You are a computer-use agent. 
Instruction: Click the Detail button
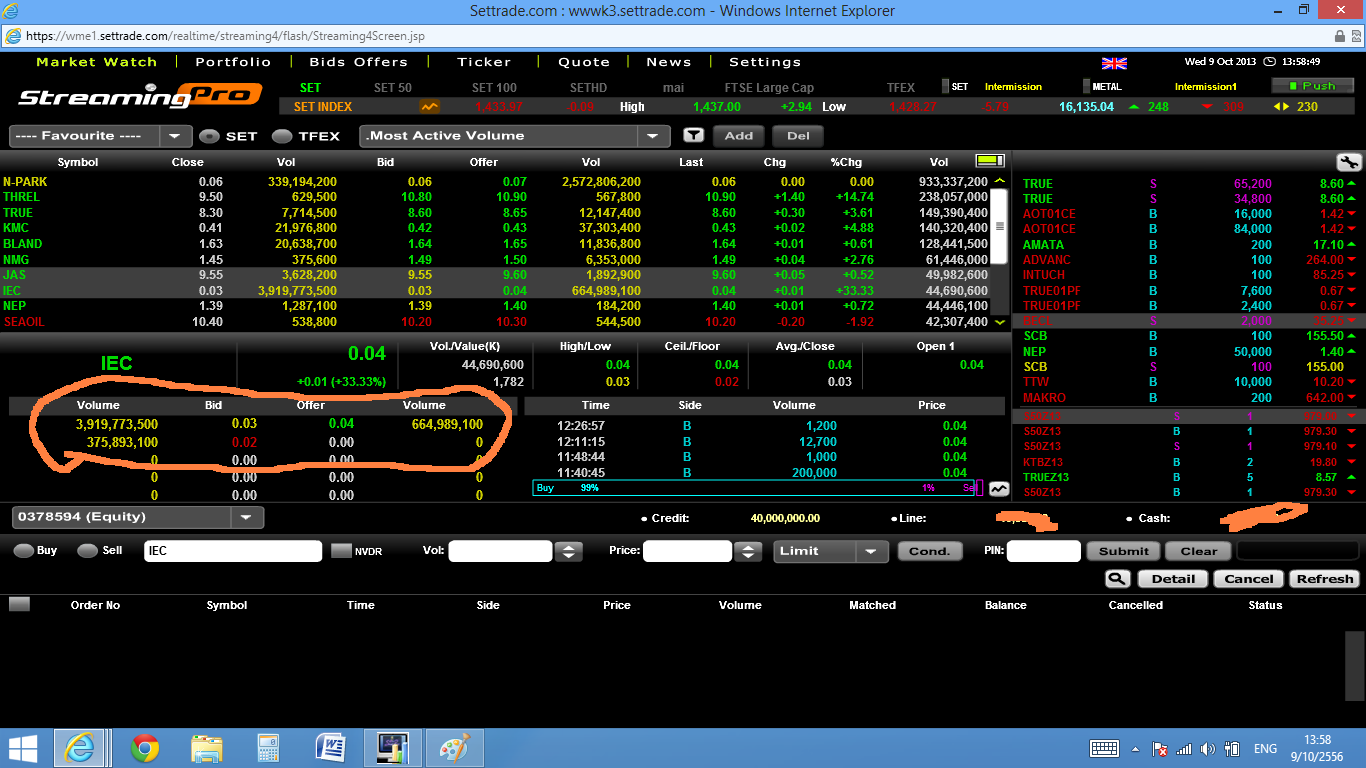point(1173,579)
